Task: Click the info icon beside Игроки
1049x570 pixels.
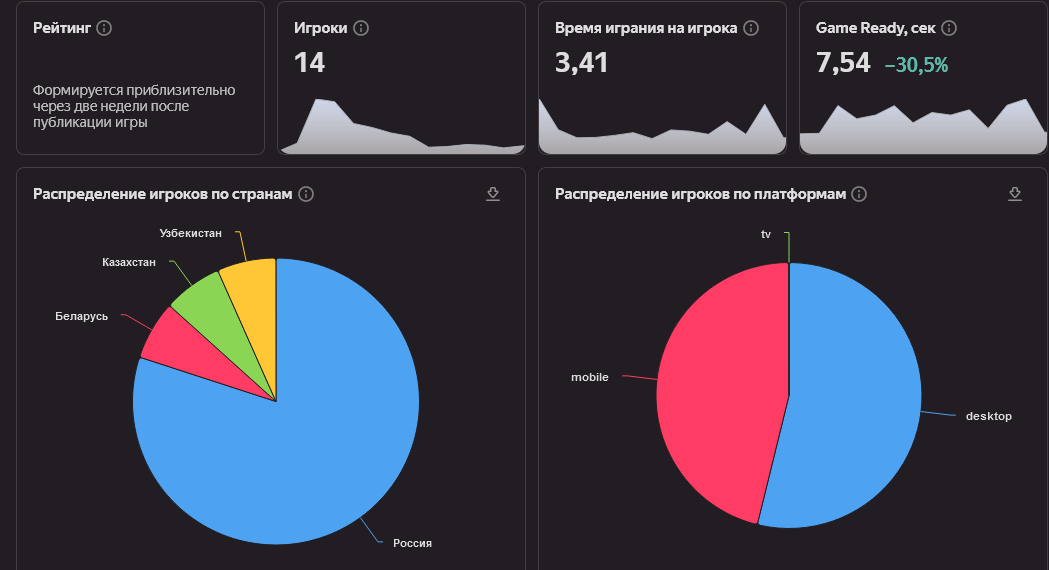Action: [x=362, y=28]
